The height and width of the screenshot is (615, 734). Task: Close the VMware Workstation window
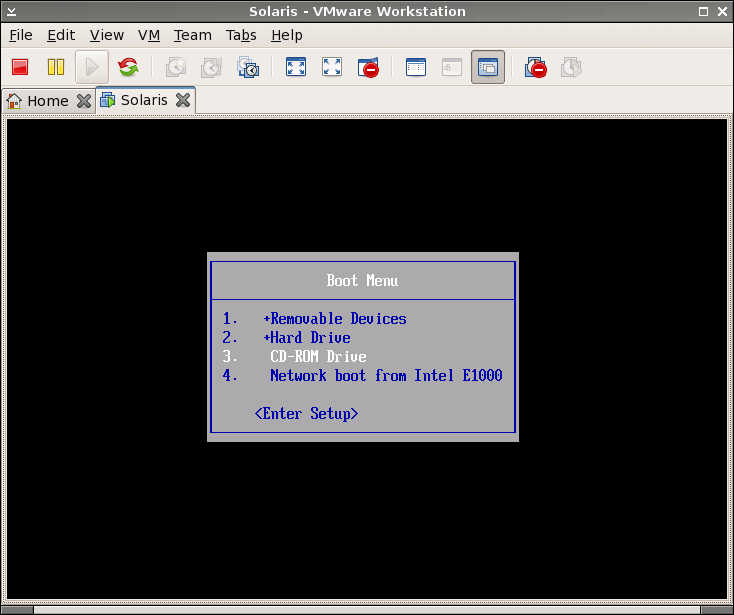[x=723, y=11]
